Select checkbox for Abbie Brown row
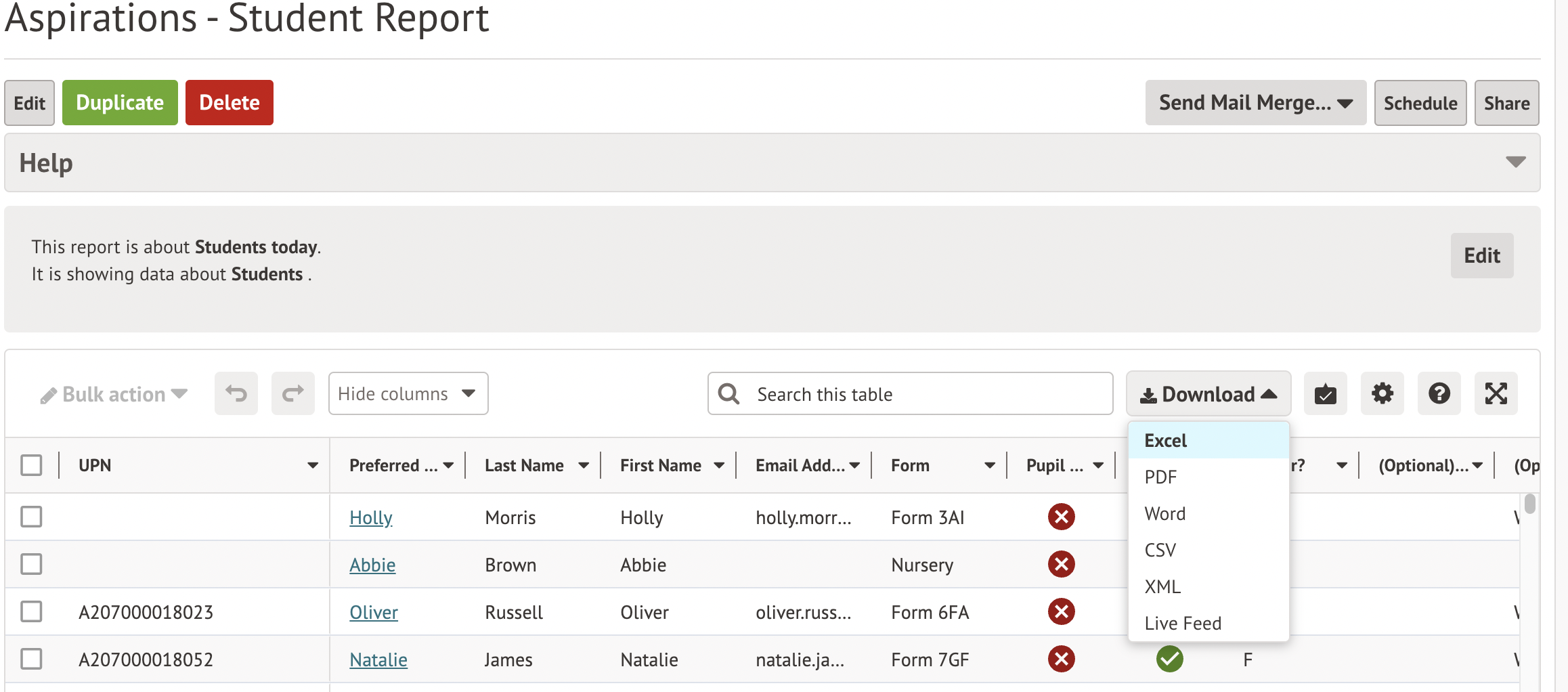This screenshot has width=1568, height=692. pyautogui.click(x=31, y=564)
